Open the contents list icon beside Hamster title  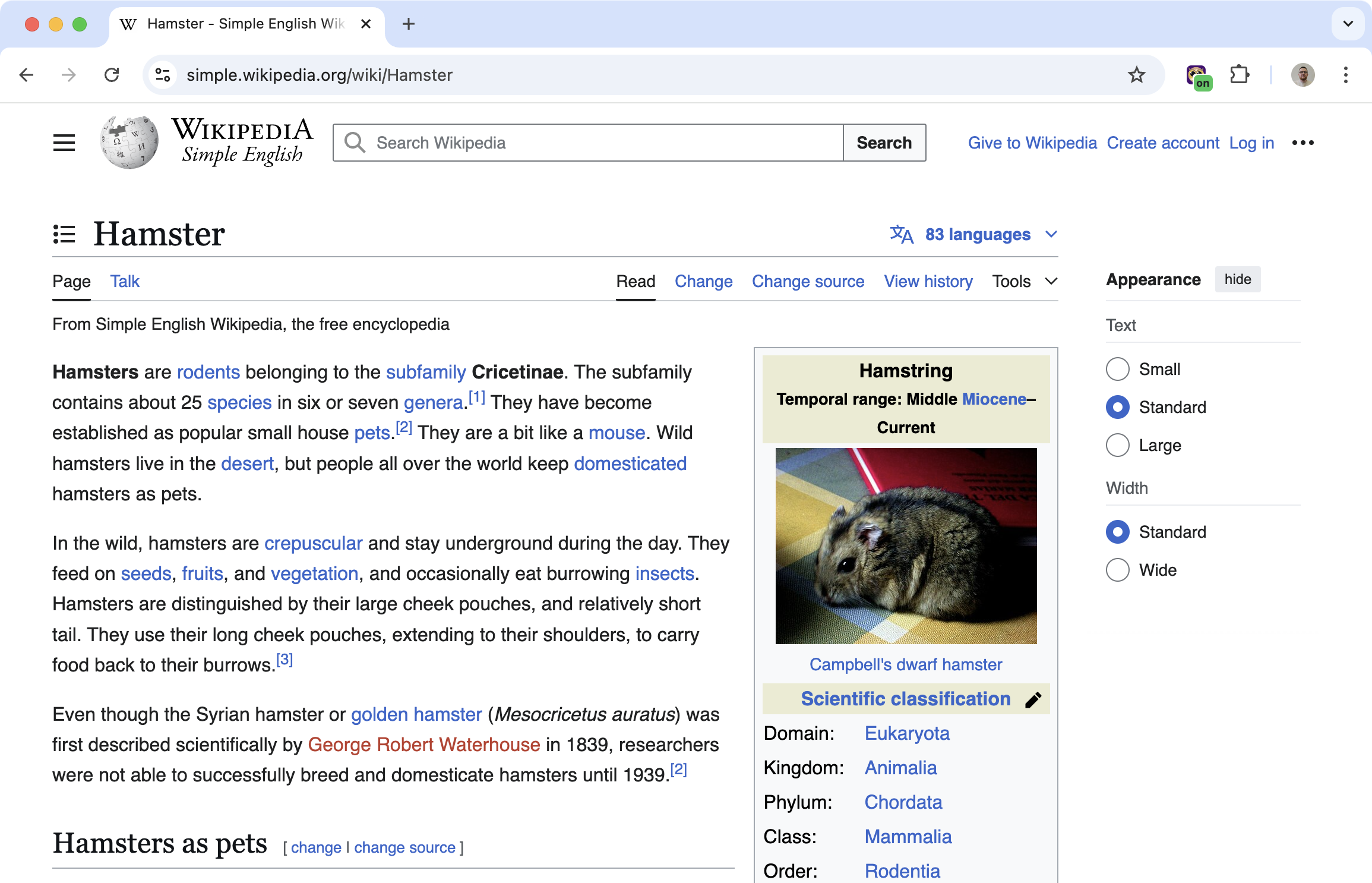point(64,234)
